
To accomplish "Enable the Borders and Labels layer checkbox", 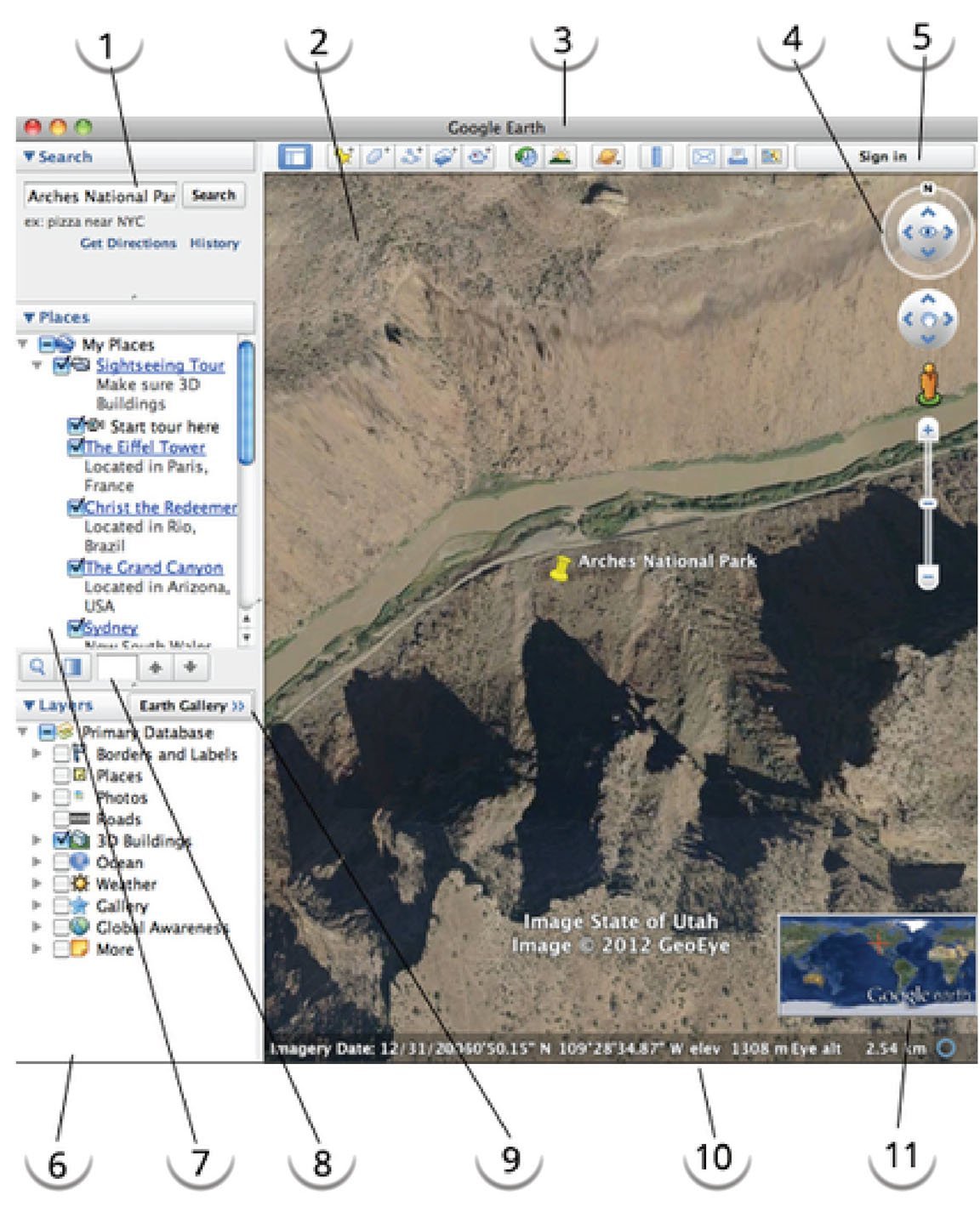I will tap(61, 754).
